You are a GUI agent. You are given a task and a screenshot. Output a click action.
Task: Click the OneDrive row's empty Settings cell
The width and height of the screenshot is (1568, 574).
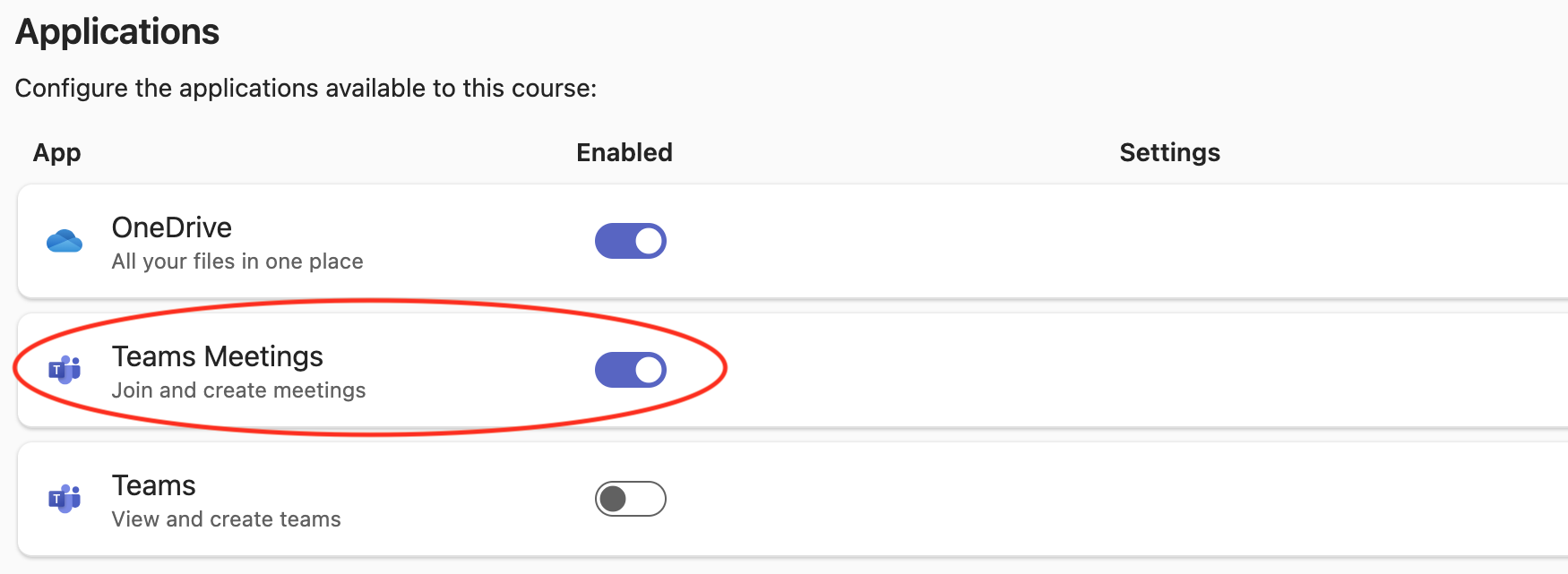[x=1169, y=241]
